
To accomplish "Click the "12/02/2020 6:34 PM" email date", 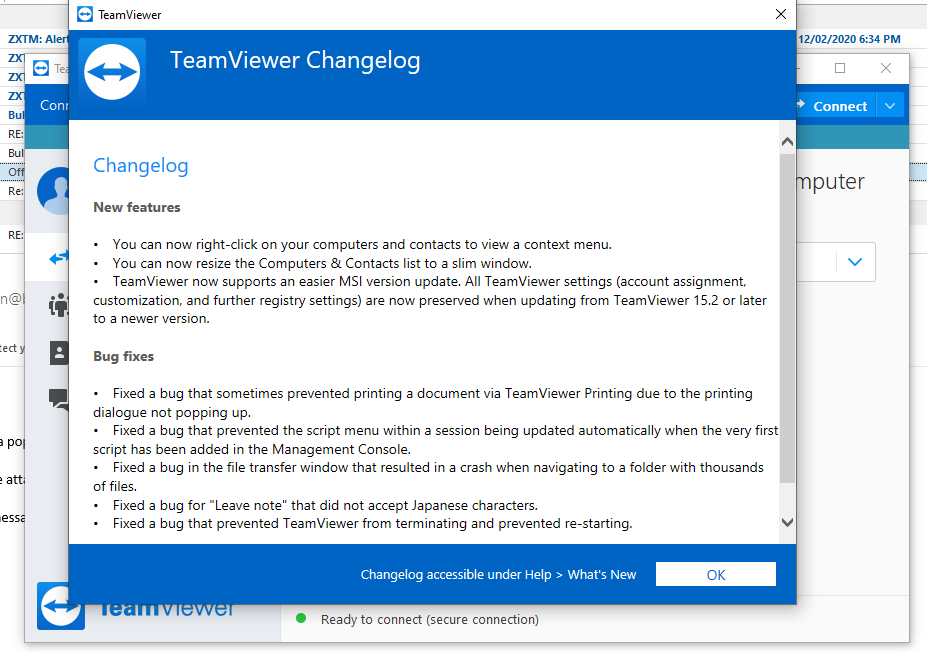I will 849,39.
